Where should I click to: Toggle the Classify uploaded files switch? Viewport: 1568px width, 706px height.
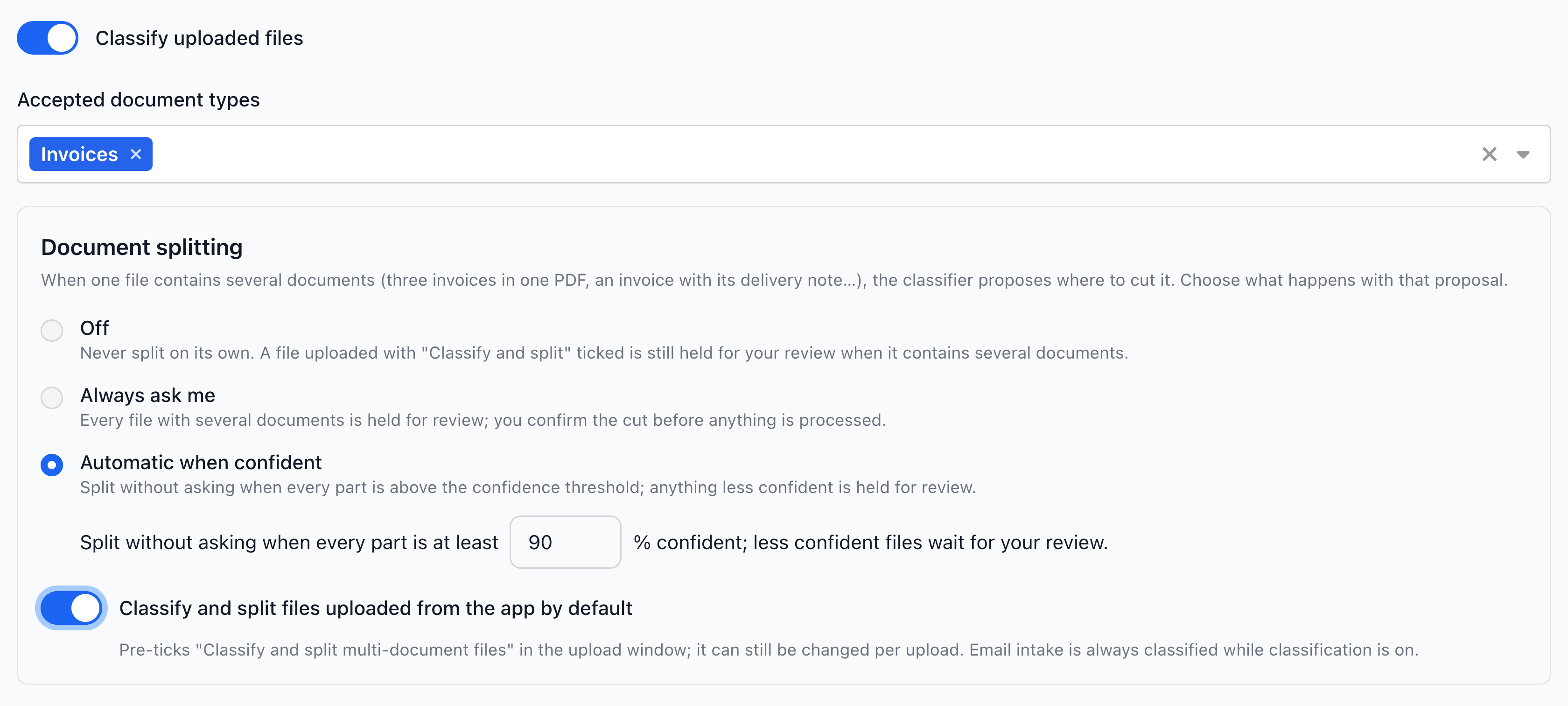click(48, 38)
